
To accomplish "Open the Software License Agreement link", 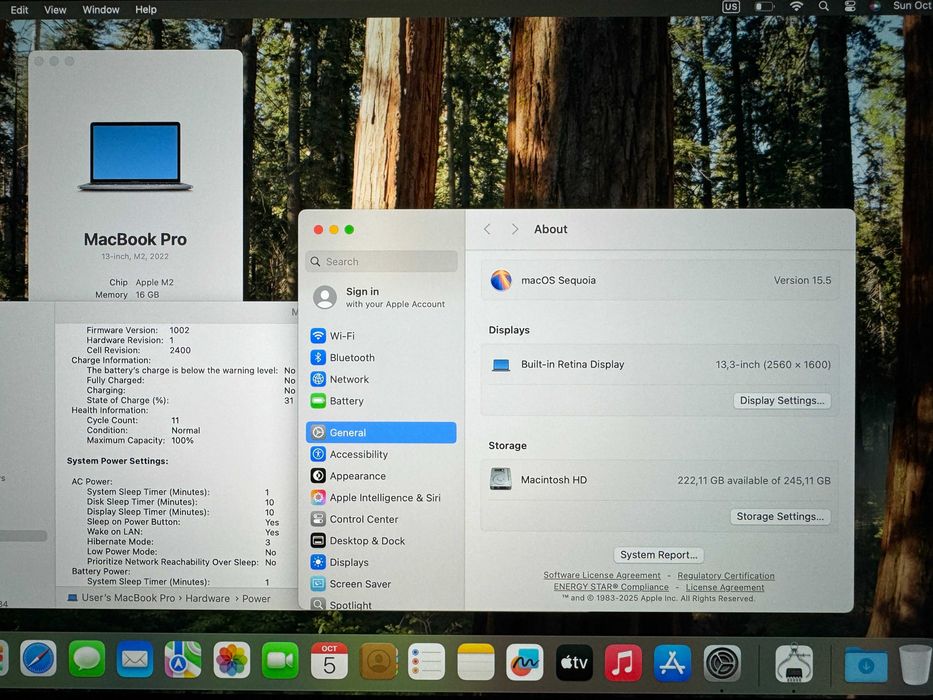I will click(x=602, y=576).
